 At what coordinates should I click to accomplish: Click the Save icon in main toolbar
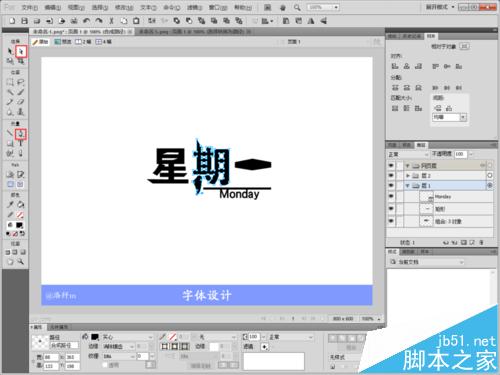(24, 21)
